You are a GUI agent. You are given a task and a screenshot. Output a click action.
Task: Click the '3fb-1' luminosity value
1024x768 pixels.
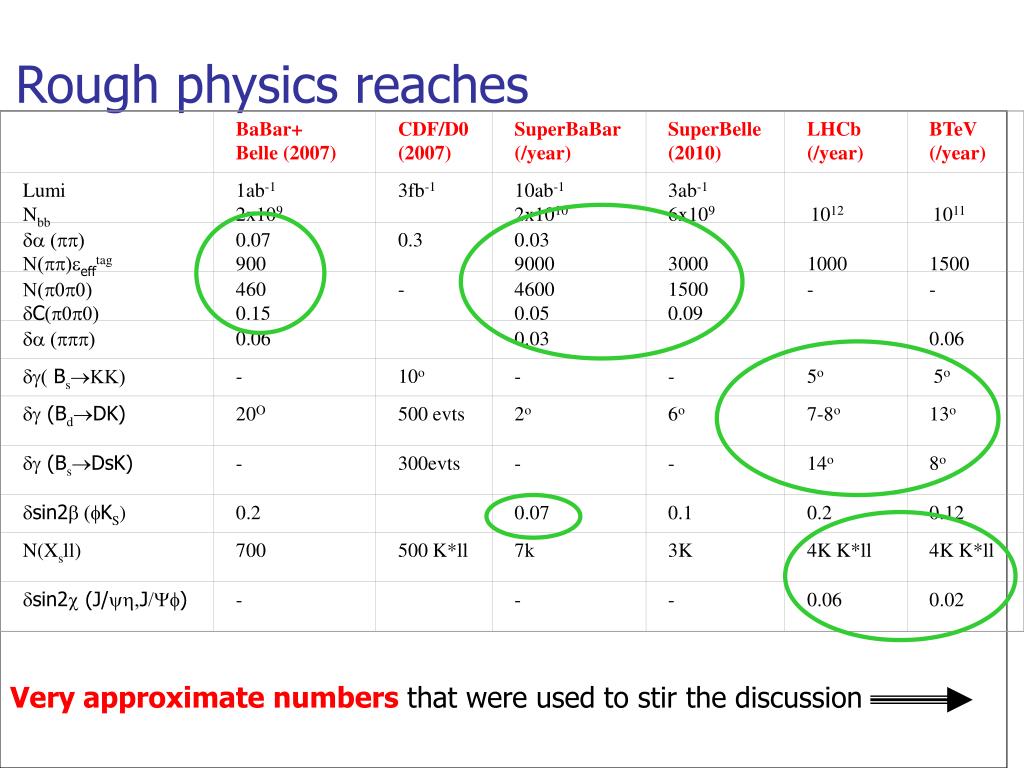416,190
